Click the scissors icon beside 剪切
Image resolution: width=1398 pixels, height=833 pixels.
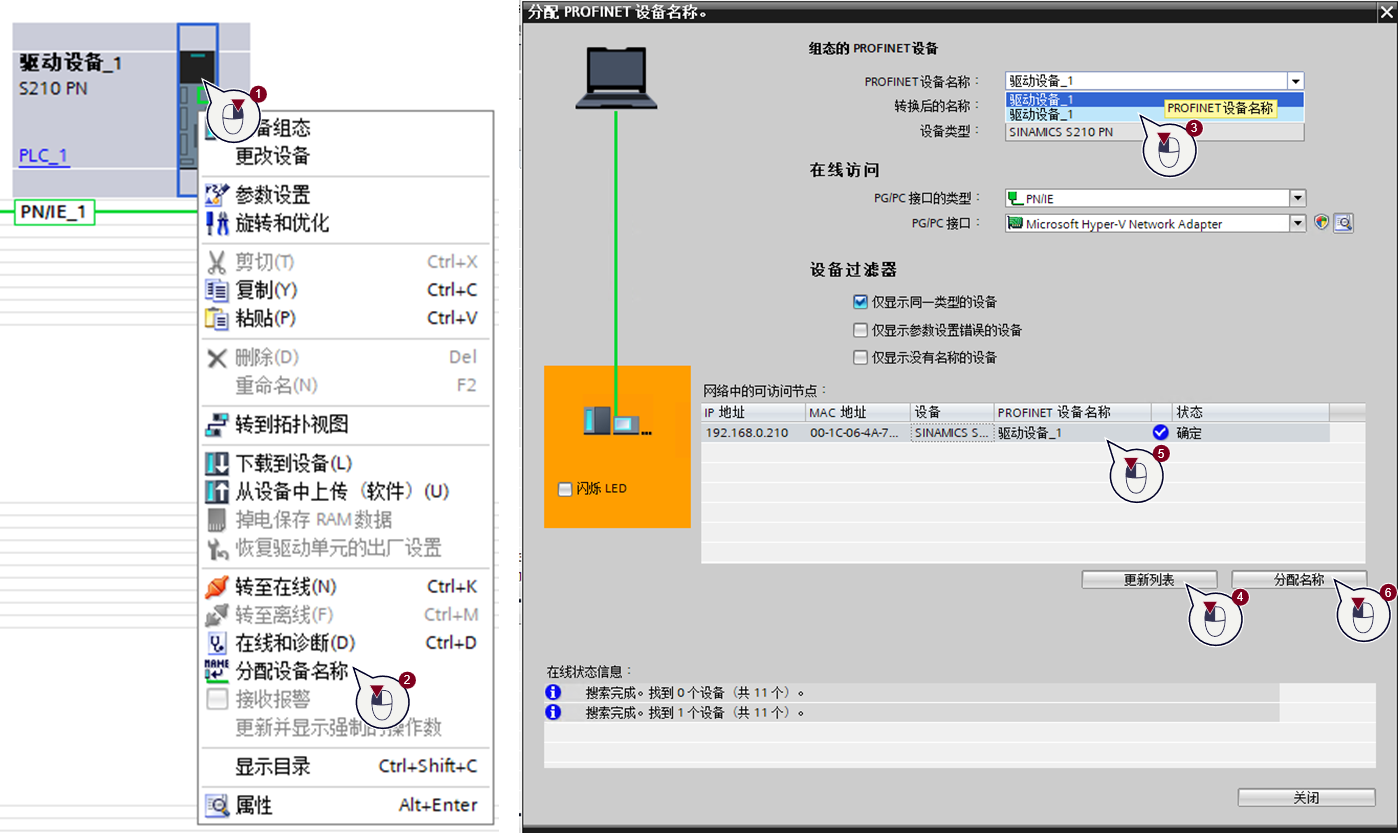click(x=217, y=262)
